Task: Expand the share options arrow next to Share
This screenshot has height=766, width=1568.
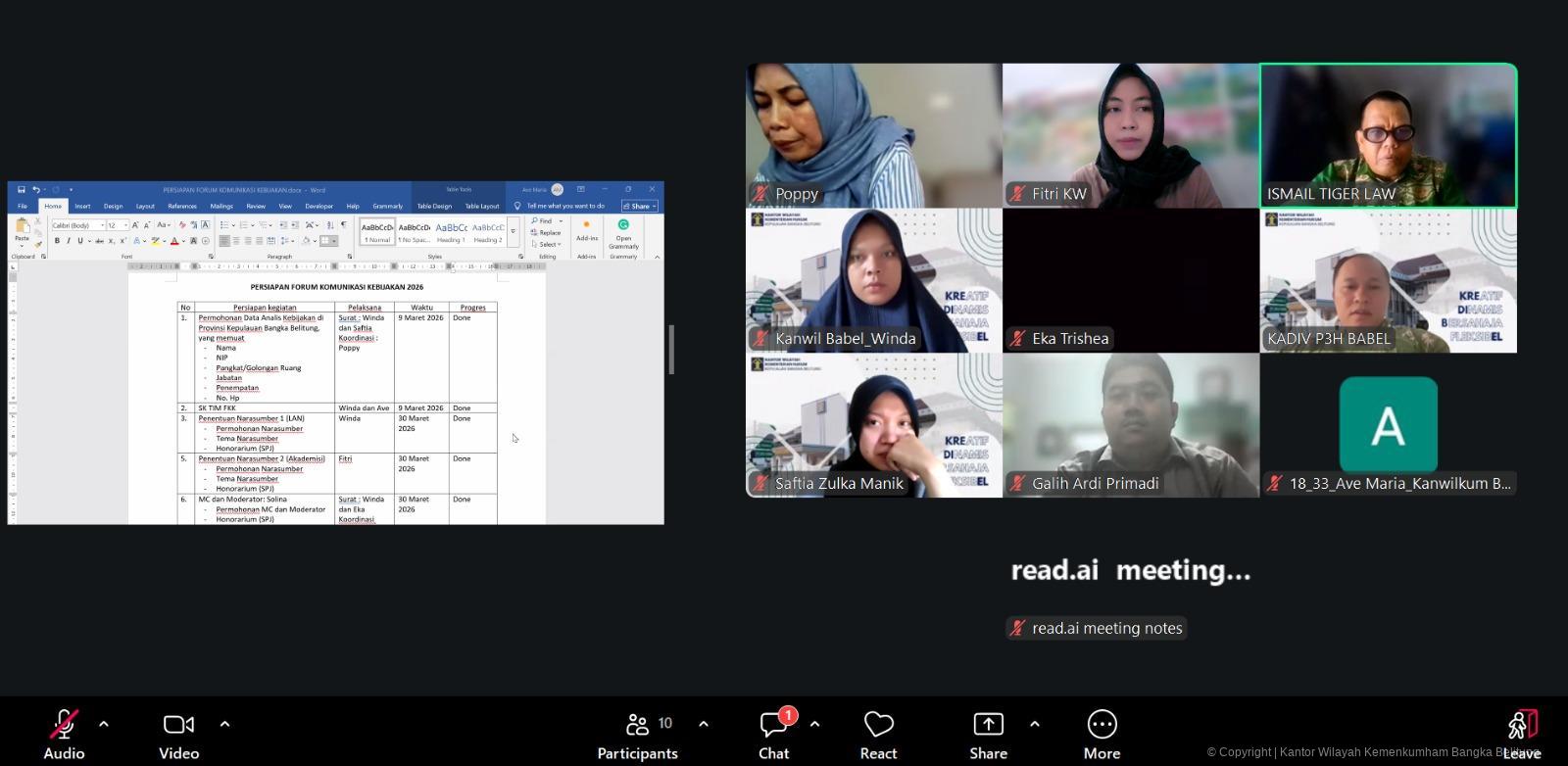Action: tap(1035, 724)
